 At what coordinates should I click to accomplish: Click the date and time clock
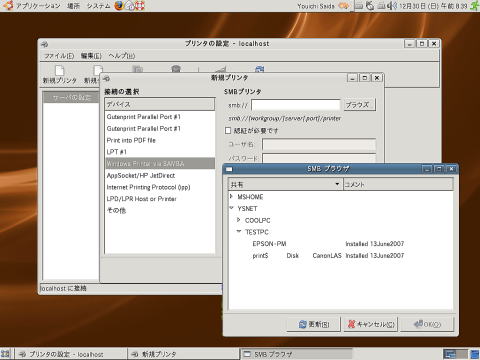tap(433, 6)
